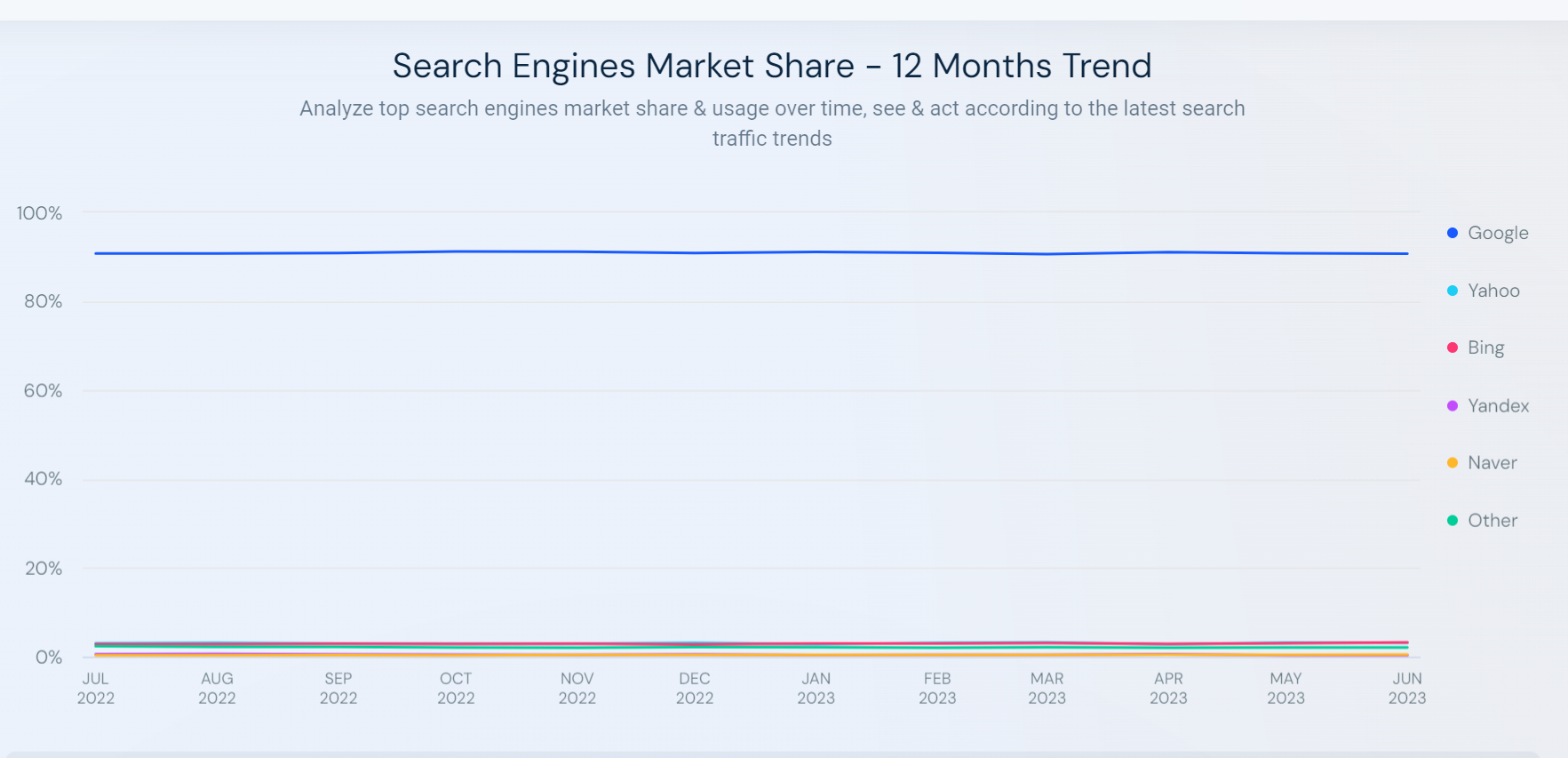The height and width of the screenshot is (758, 1568).
Task: Select the JUN 2023 axis label
Action: tap(1406, 688)
